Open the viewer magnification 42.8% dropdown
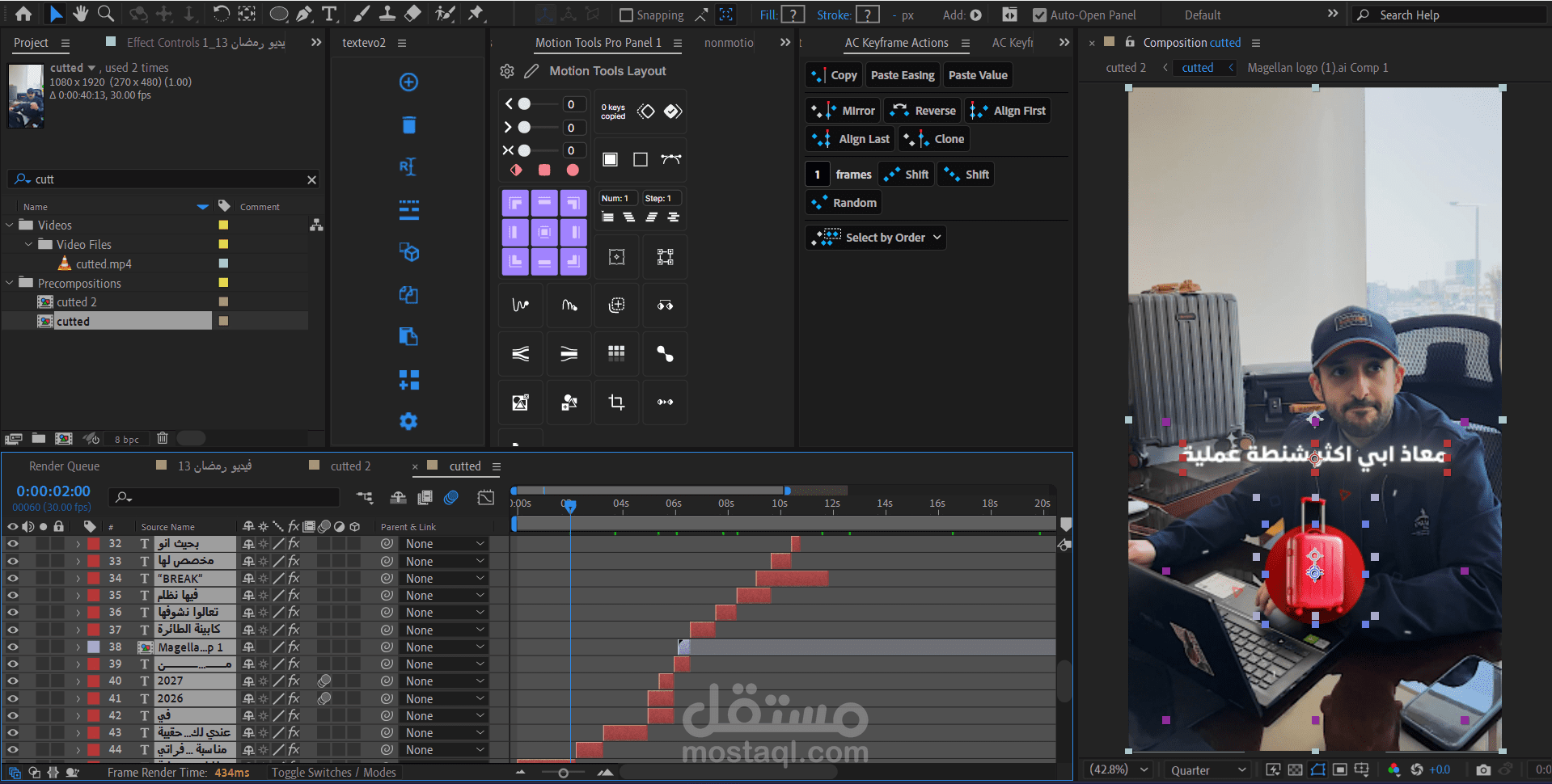This screenshot has width=1552, height=784. click(x=1119, y=769)
